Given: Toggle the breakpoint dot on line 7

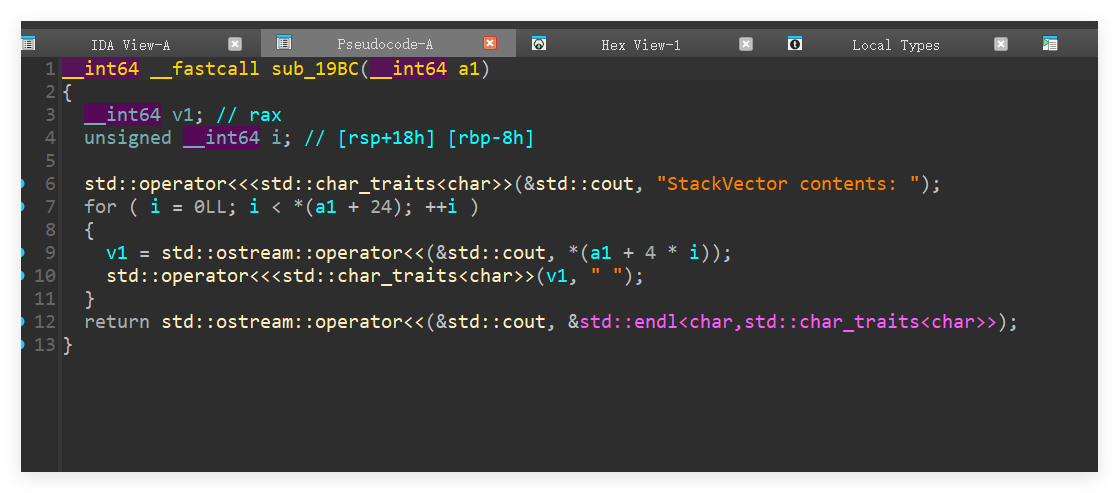Looking at the screenshot, I should (x=22, y=207).
